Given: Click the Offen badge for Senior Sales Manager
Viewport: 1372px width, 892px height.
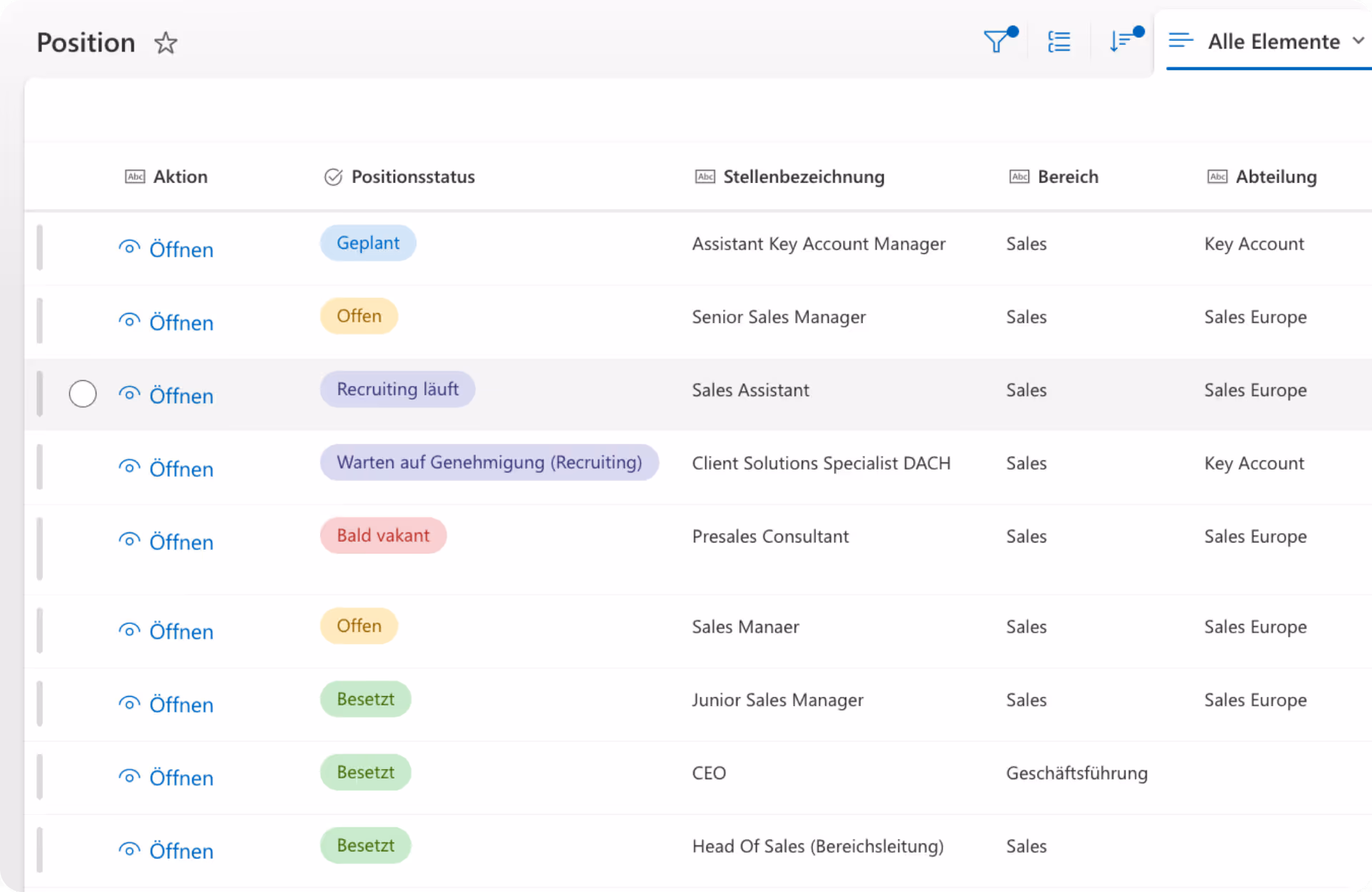Looking at the screenshot, I should (359, 316).
